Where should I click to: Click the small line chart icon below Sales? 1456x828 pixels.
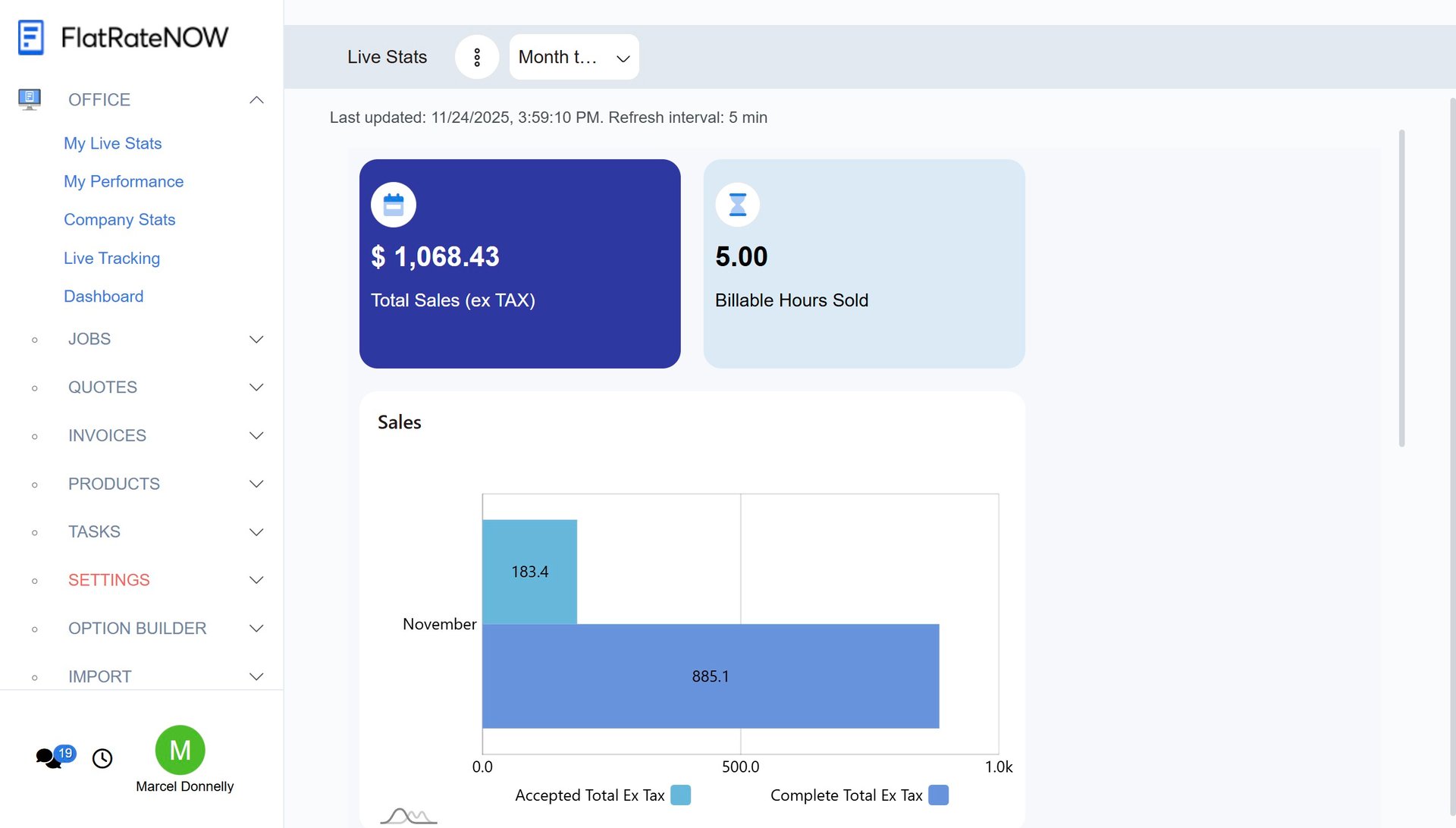[408, 816]
